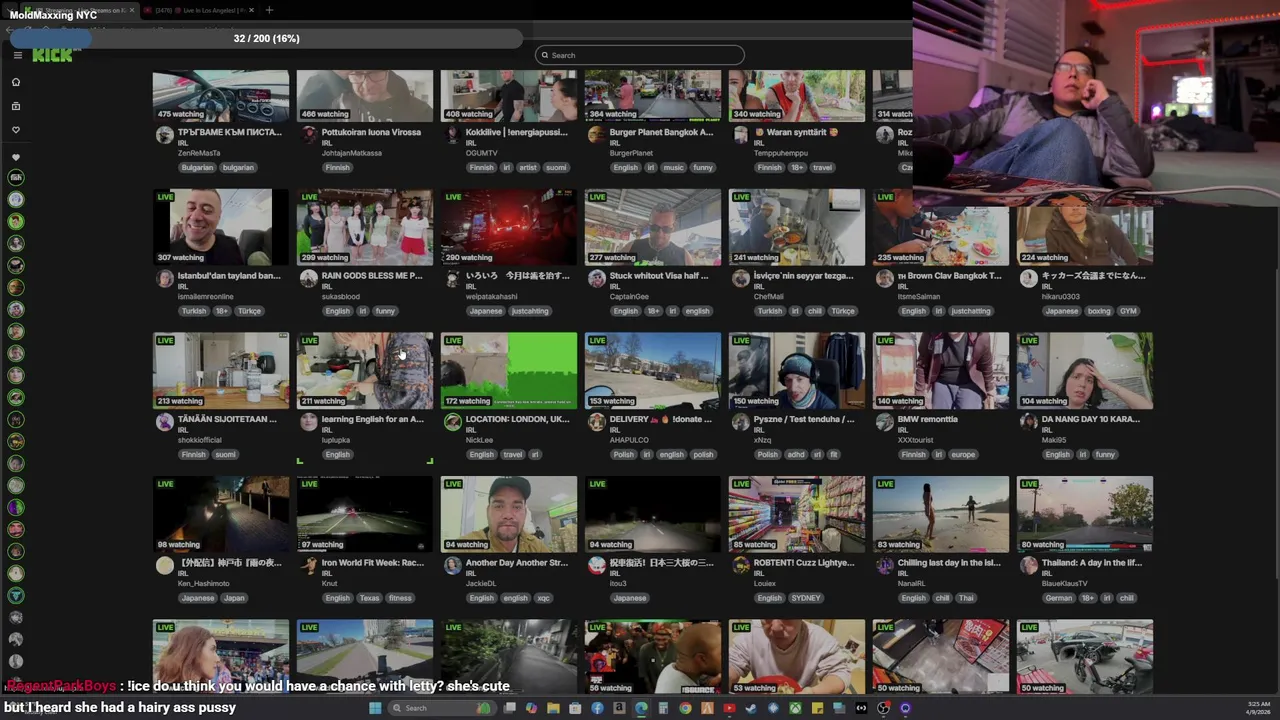Select the 'justchatting' tag under weipatakahashi
This screenshot has height=720, width=1280.
[x=530, y=311]
